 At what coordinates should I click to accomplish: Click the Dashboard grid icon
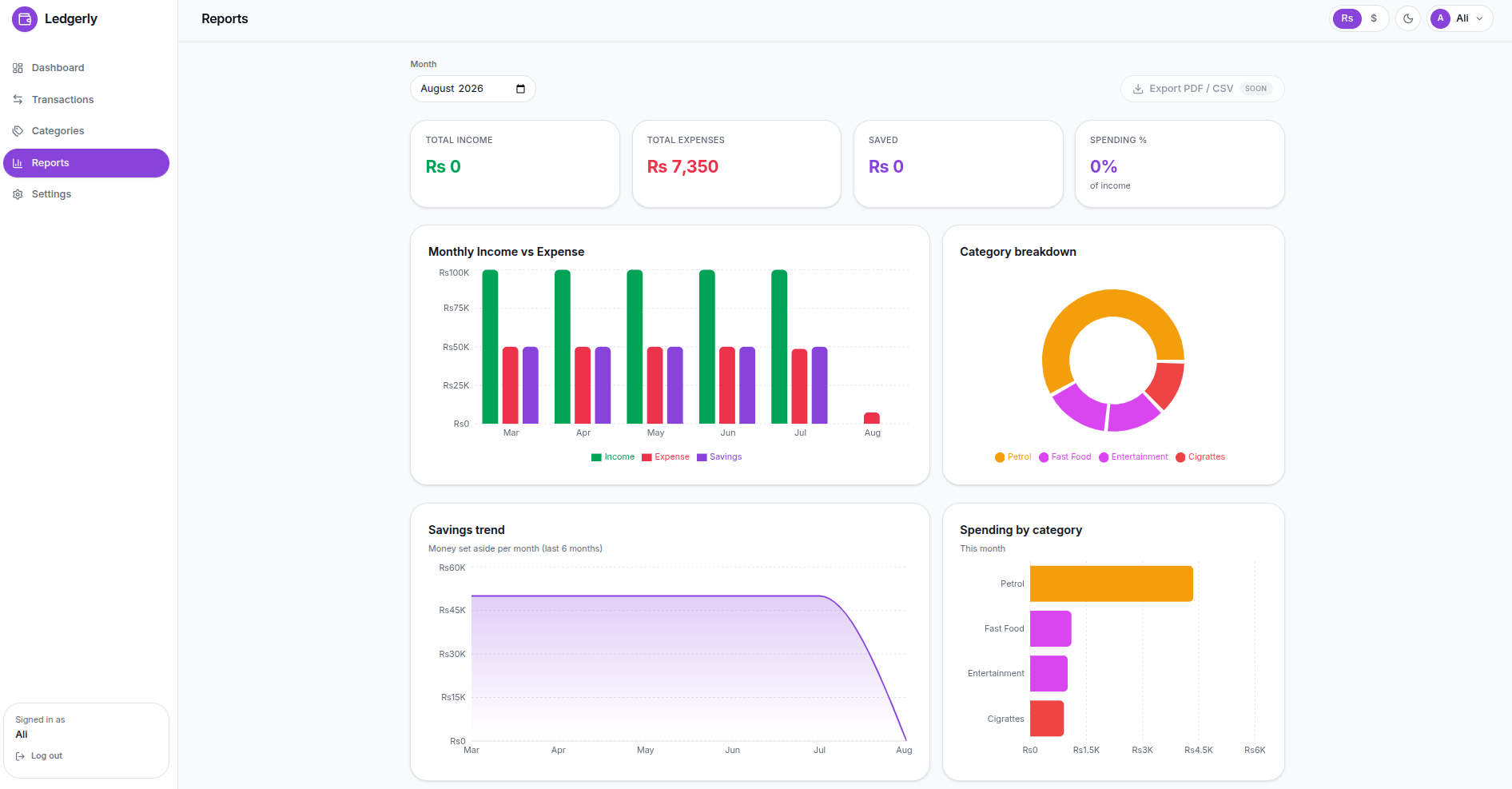click(18, 68)
